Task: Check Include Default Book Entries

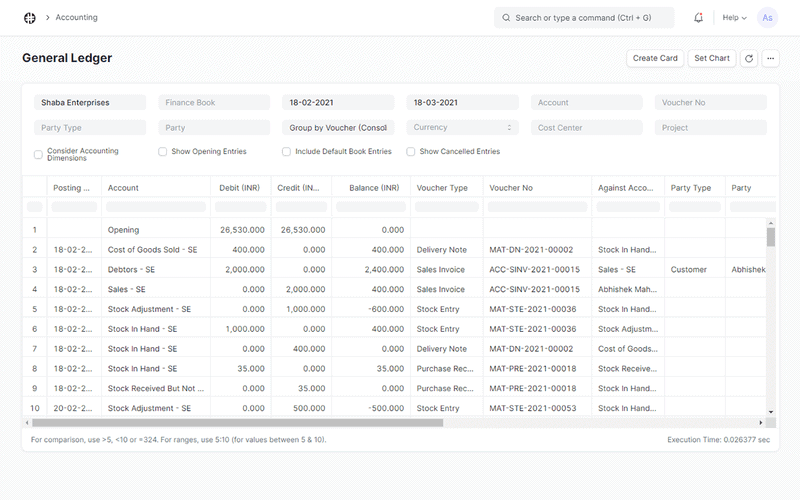Action: (286, 152)
